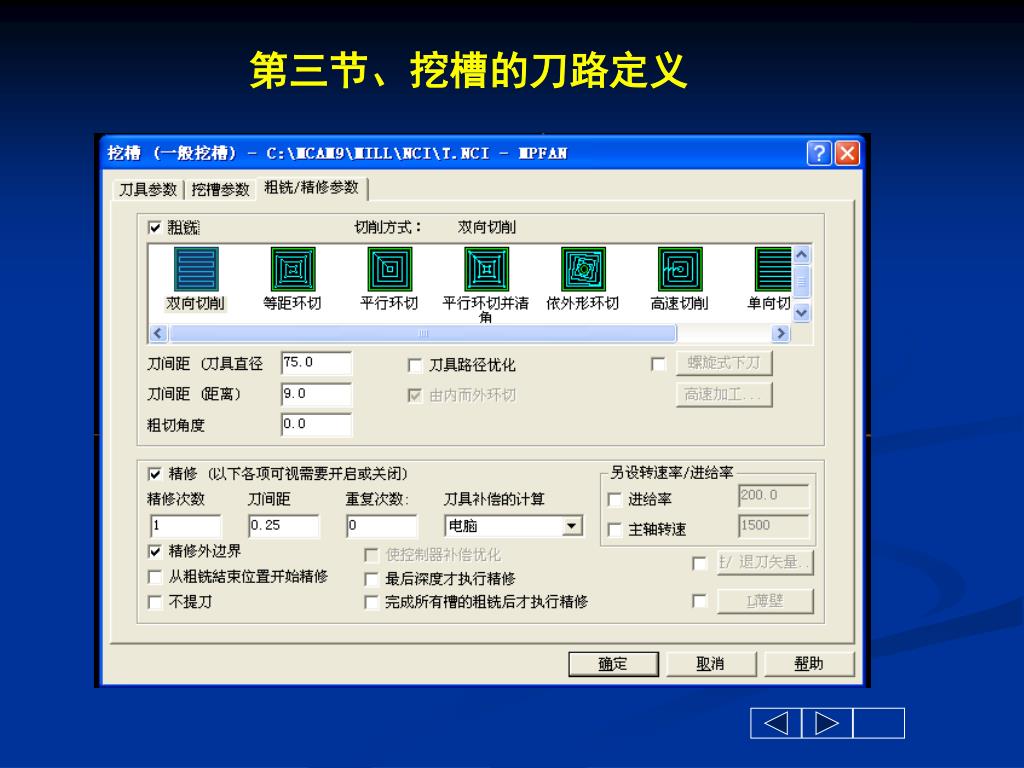Image resolution: width=1024 pixels, height=768 pixels.
Task: Select the 单向切 cutting icon
Action: tap(773, 269)
